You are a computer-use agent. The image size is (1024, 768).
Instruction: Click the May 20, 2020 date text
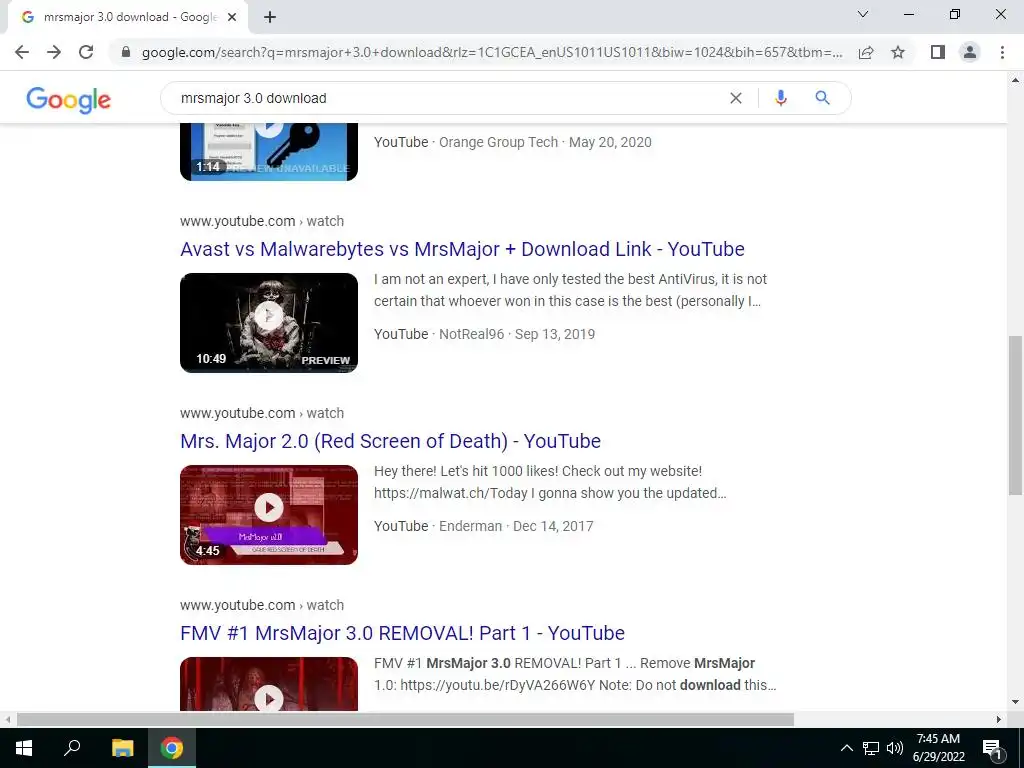coord(610,142)
